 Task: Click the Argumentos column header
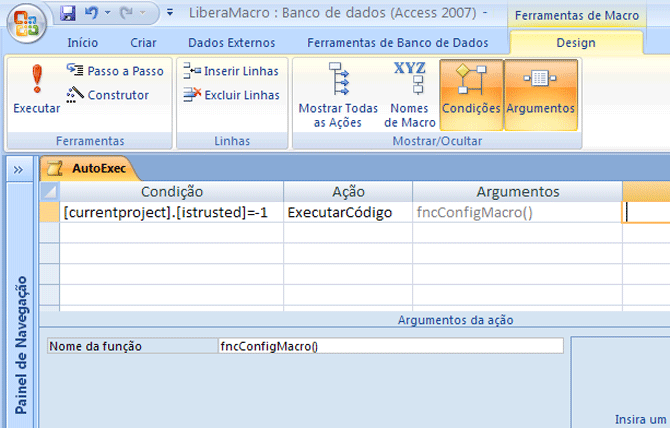(517, 192)
